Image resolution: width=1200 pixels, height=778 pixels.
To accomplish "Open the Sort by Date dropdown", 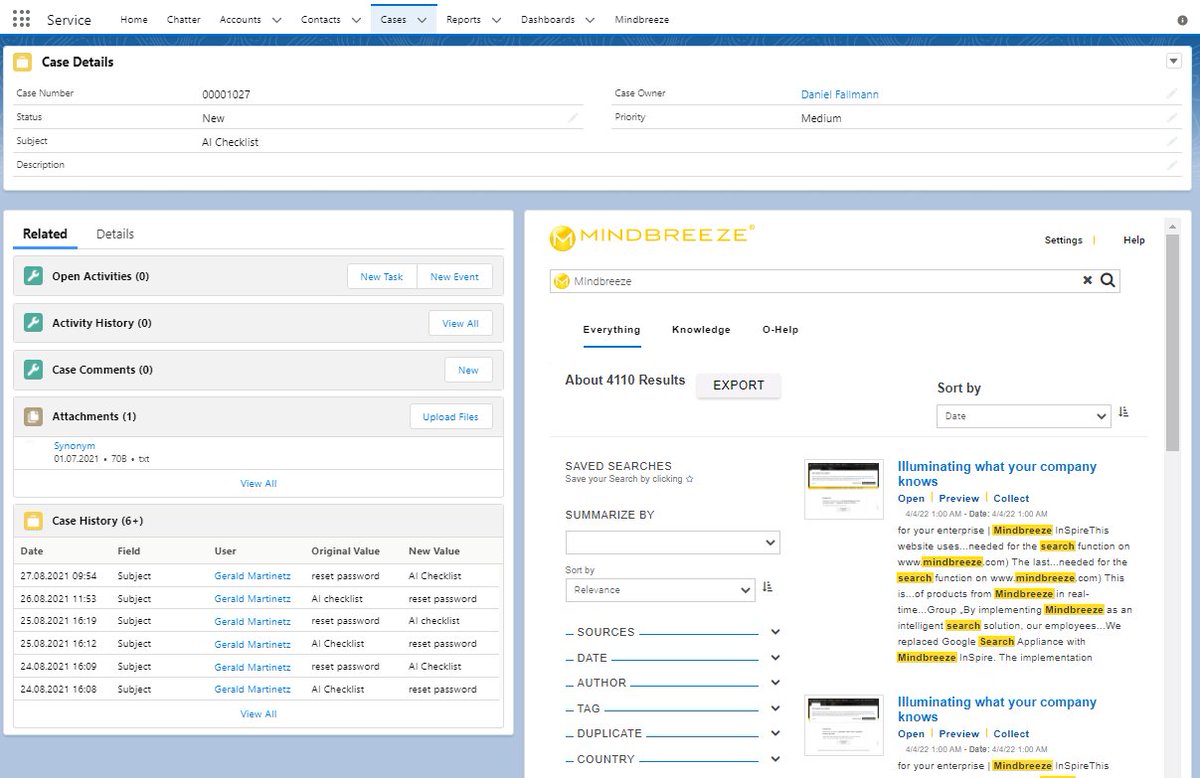I will point(1023,416).
